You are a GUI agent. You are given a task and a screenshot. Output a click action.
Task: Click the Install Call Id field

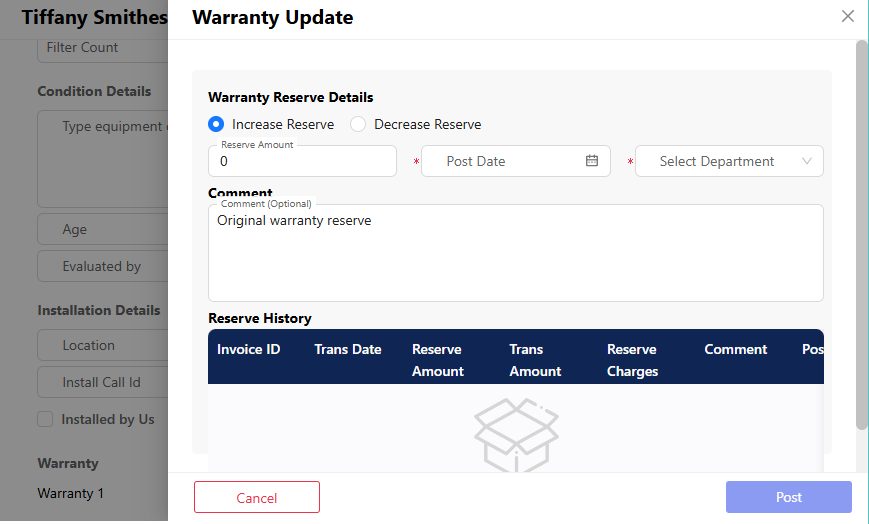coord(103,382)
